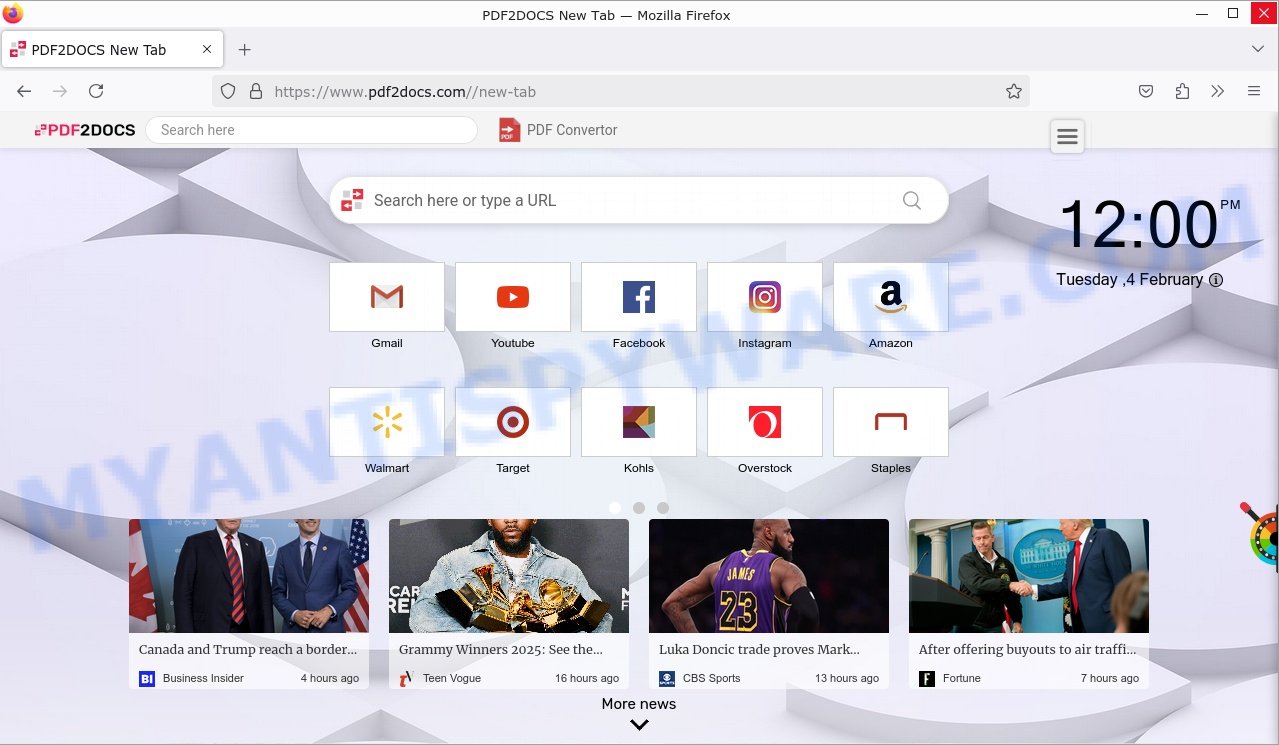The width and height of the screenshot is (1279, 745).
Task: Click the More news label
Action: (639, 704)
